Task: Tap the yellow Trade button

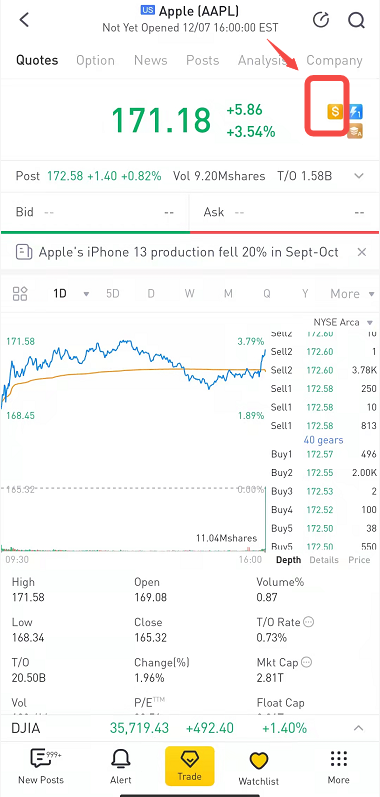Action: point(189,765)
